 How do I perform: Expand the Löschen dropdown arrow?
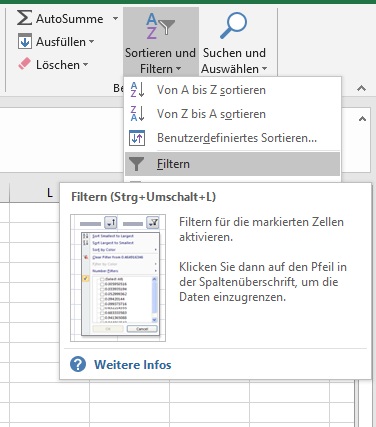[86, 64]
